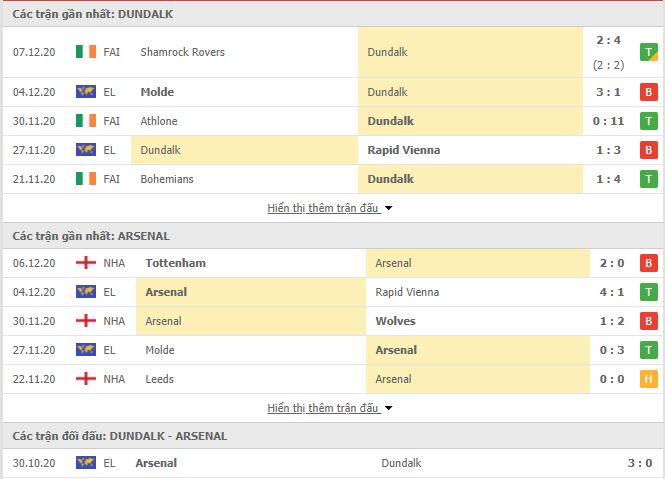Click the 0 : 0 score on Leeds row
The height and width of the screenshot is (479, 665).
612,378
